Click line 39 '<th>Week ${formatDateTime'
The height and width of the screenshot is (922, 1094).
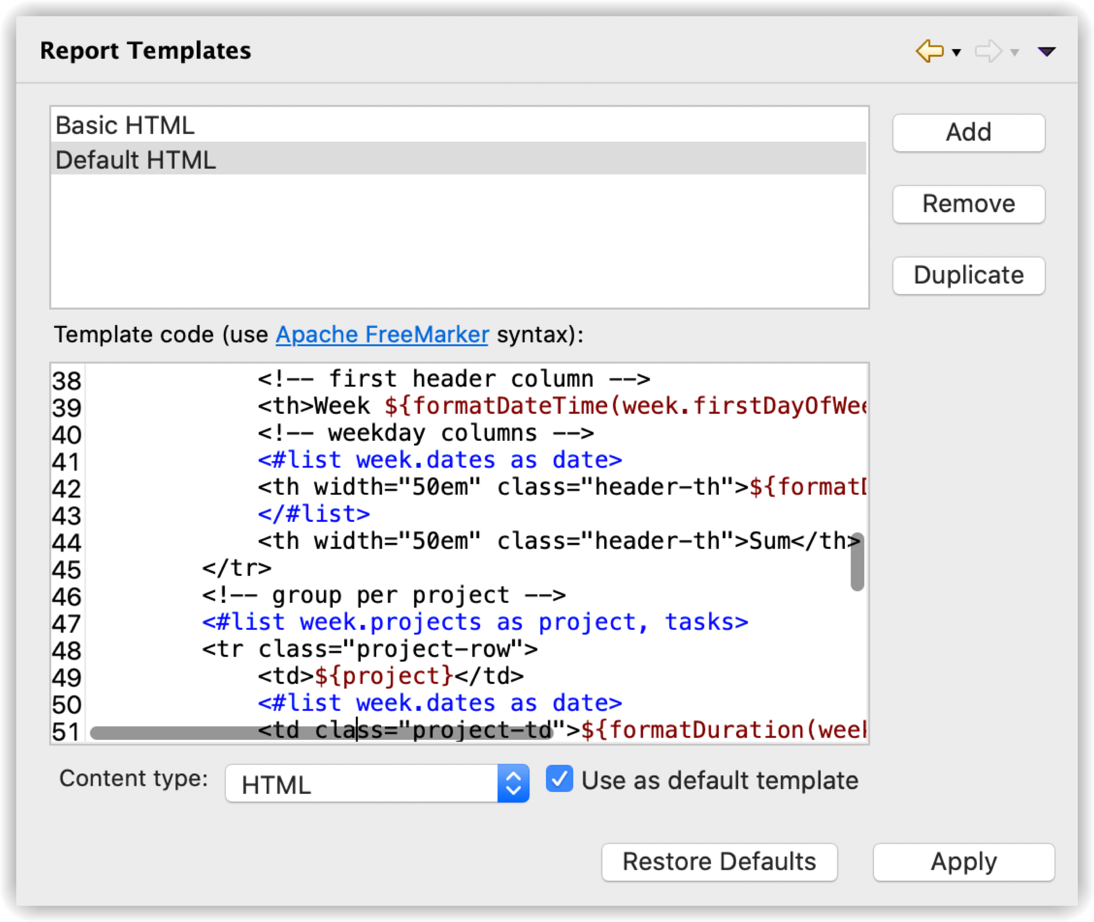coord(562,406)
